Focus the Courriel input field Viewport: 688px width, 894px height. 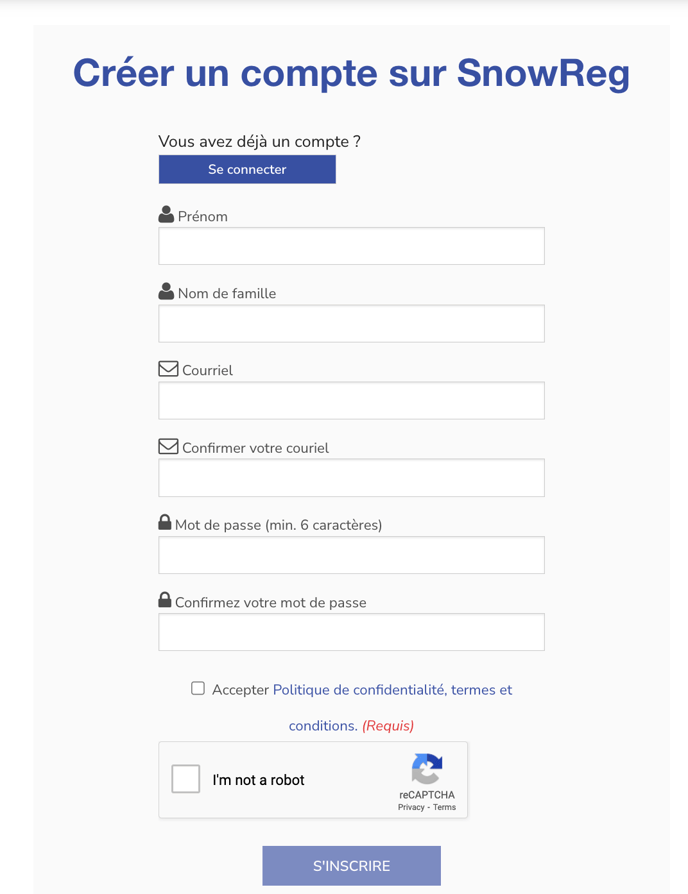point(352,401)
